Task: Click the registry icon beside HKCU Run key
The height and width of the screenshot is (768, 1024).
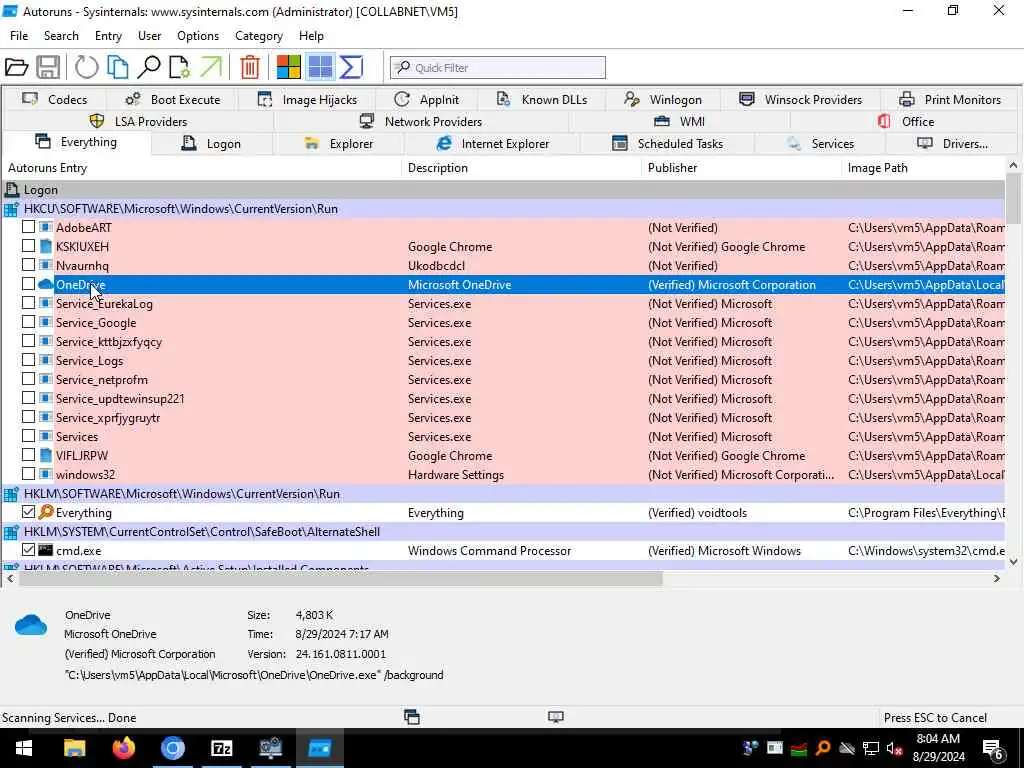Action: (x=11, y=209)
